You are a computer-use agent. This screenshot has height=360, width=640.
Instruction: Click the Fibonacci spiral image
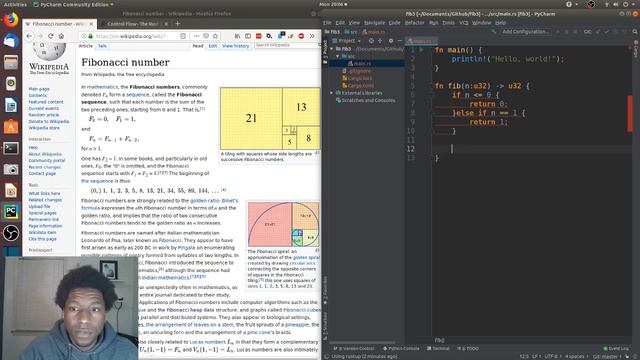284,224
